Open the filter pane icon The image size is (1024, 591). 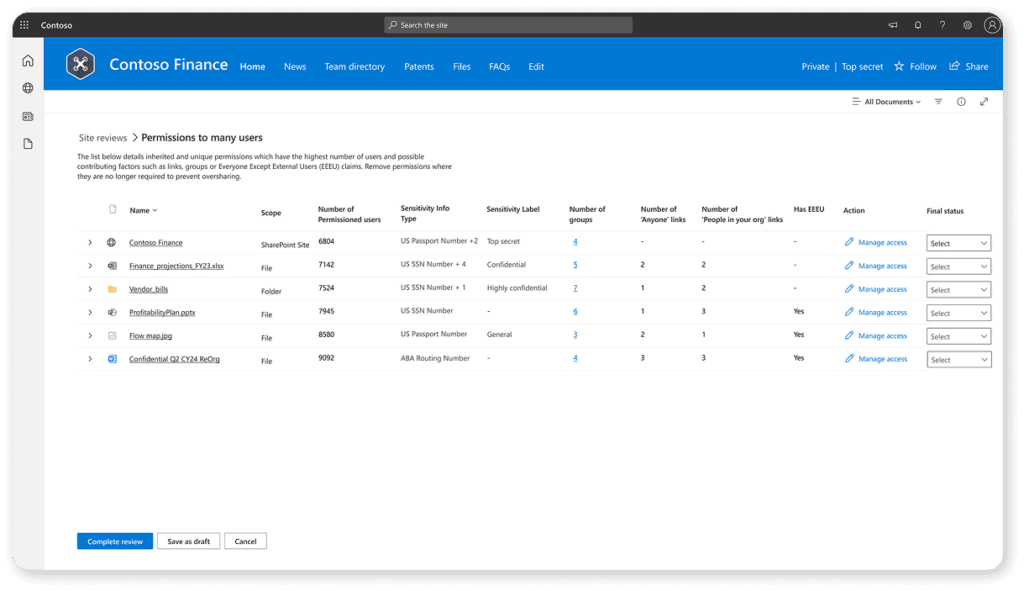tap(938, 101)
